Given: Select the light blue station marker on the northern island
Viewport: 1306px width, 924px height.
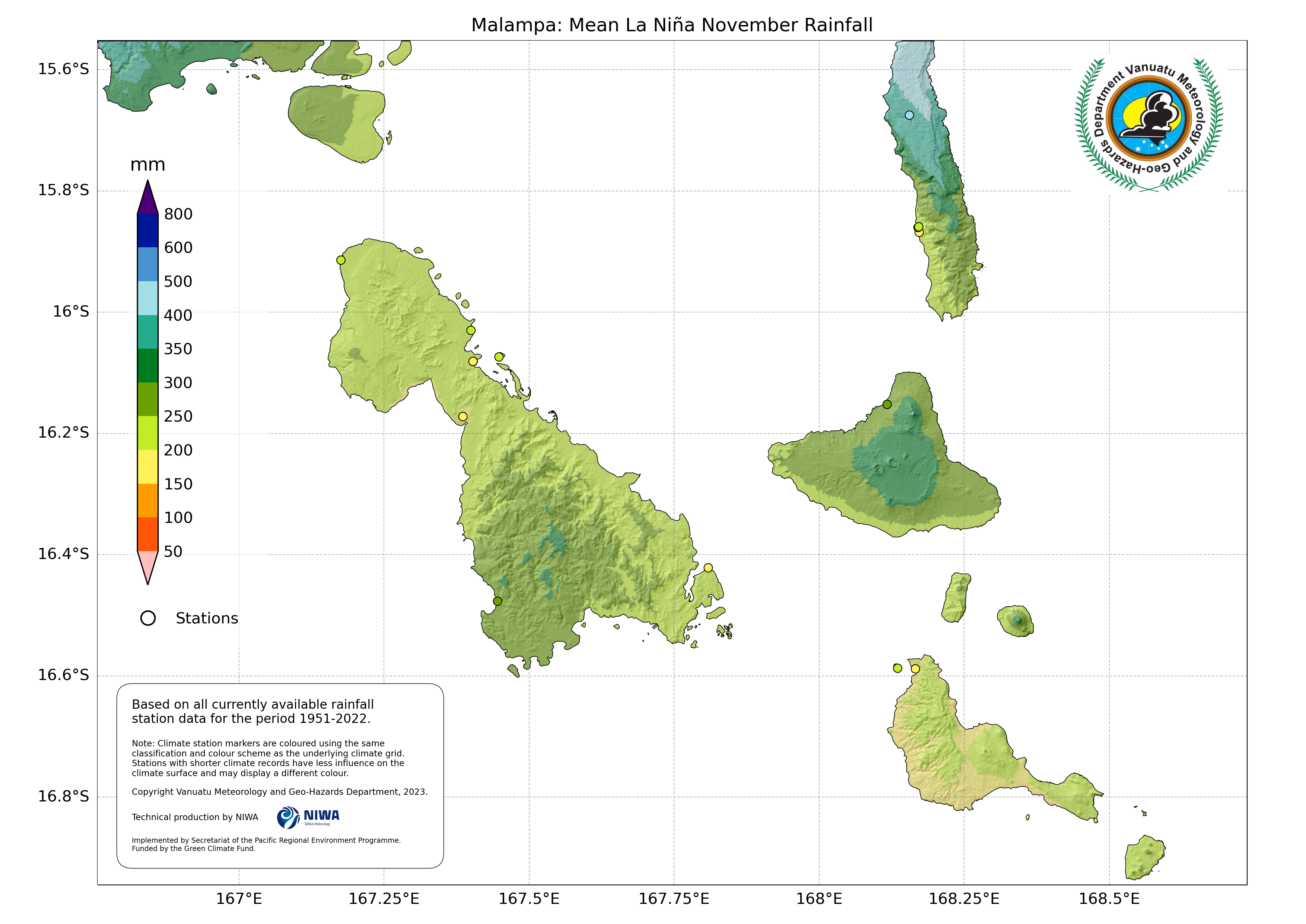Looking at the screenshot, I should click(x=909, y=115).
